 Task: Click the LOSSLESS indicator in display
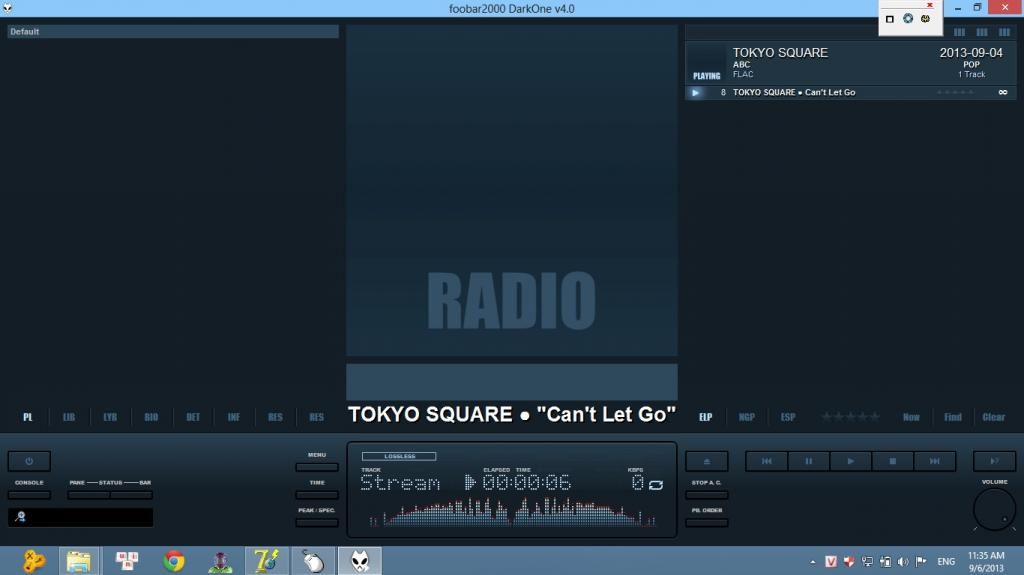pos(399,456)
